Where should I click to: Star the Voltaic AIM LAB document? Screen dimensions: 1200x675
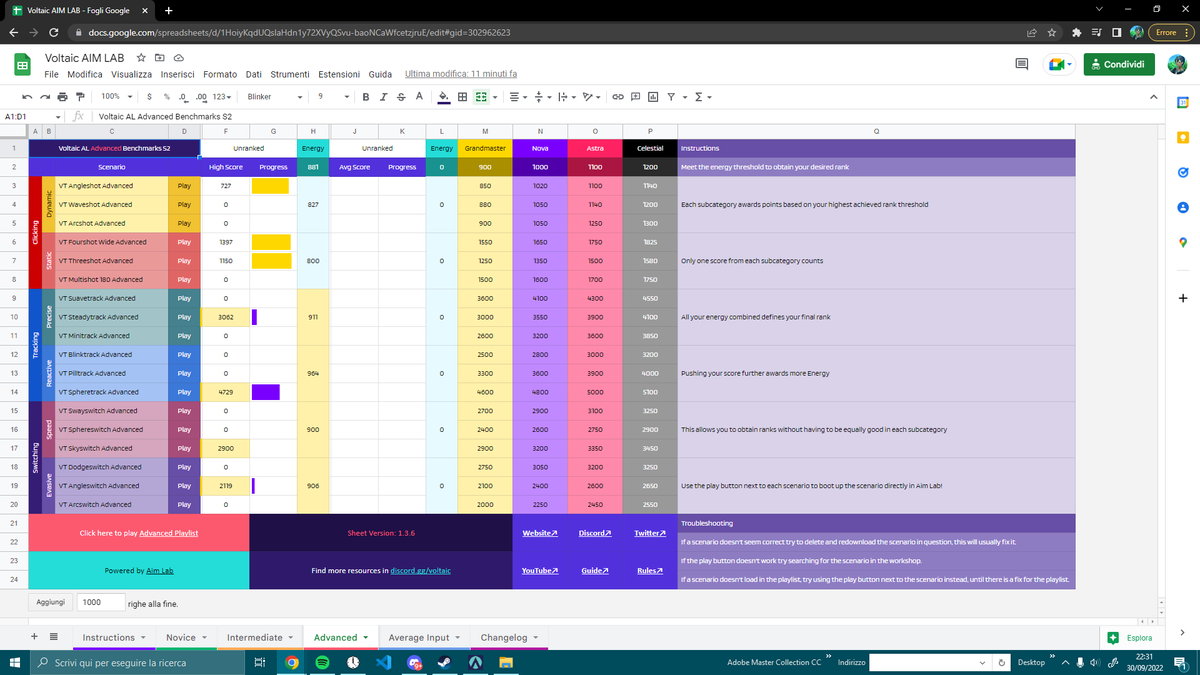141,58
